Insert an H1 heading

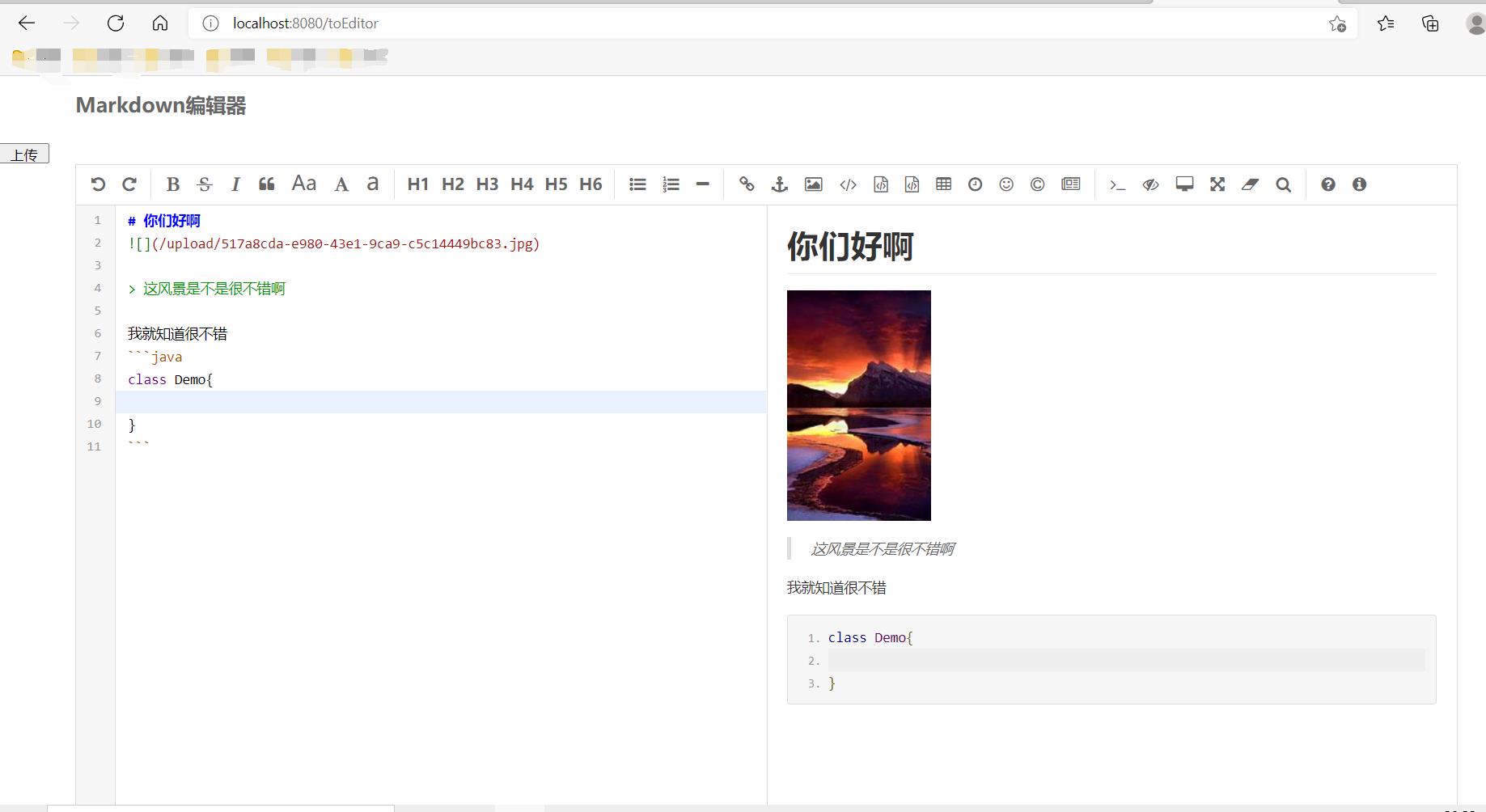pyautogui.click(x=418, y=184)
